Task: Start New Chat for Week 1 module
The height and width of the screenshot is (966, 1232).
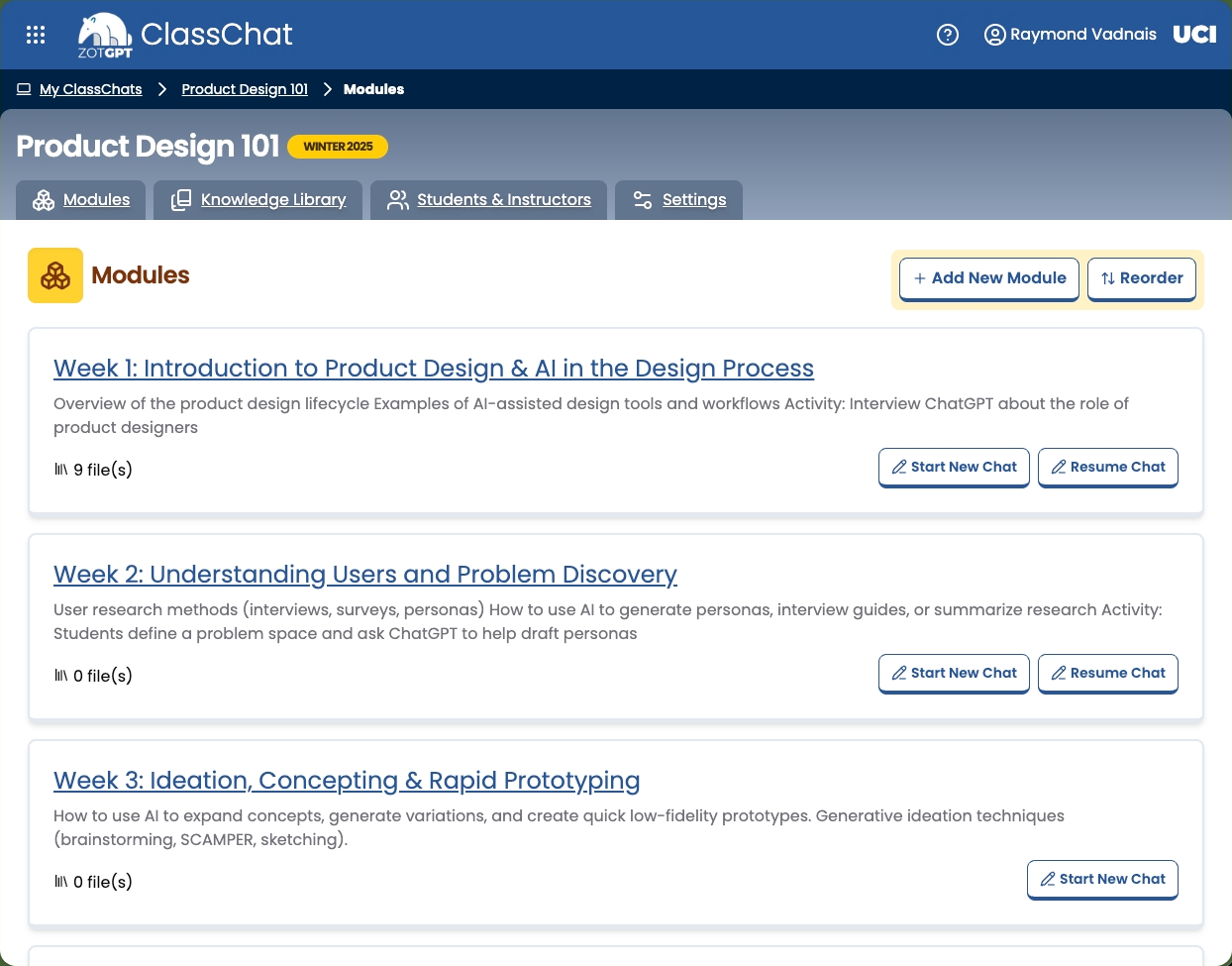Action: (x=954, y=467)
